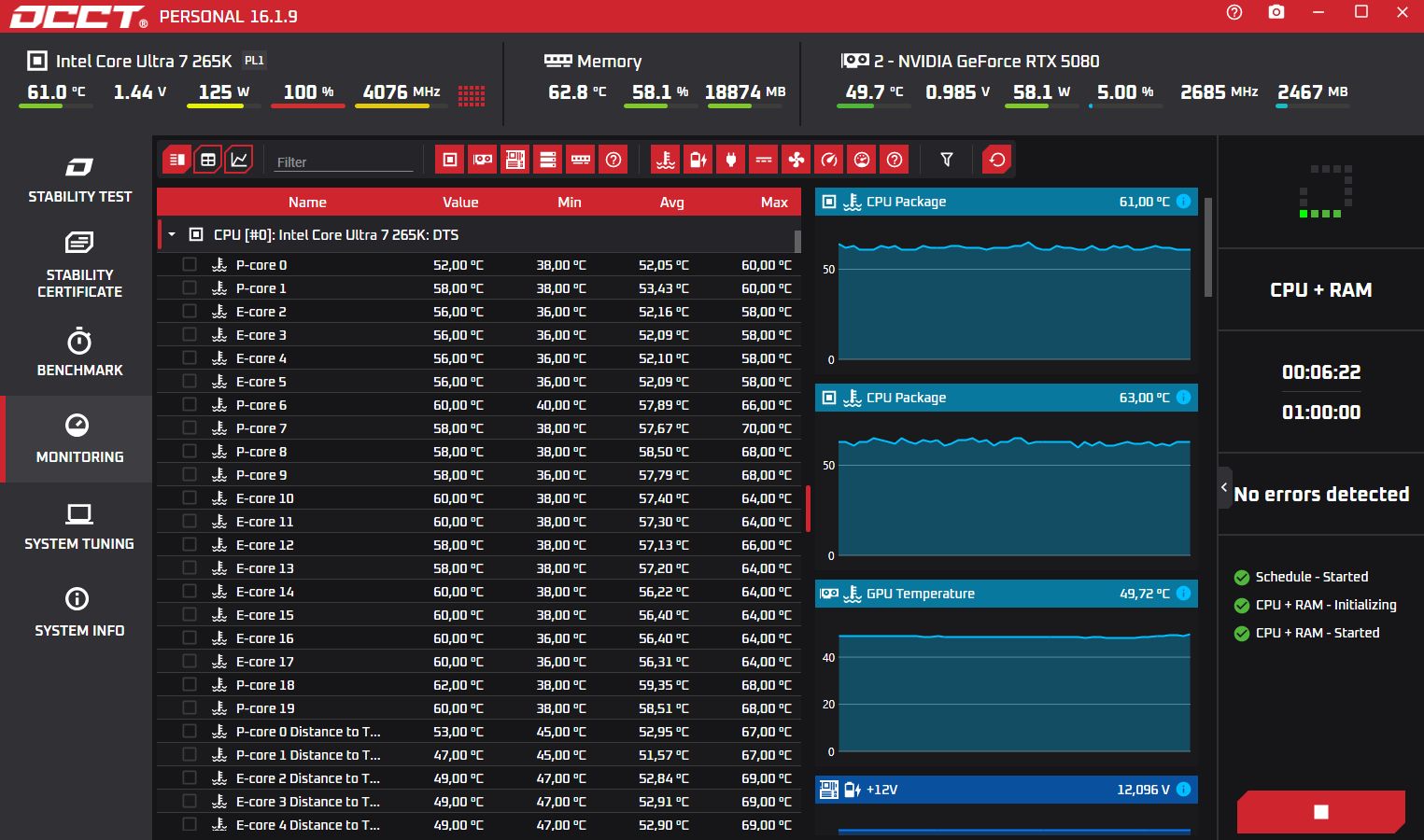
Task: Toggle the storage drive hardware filter icon
Action: click(x=548, y=160)
